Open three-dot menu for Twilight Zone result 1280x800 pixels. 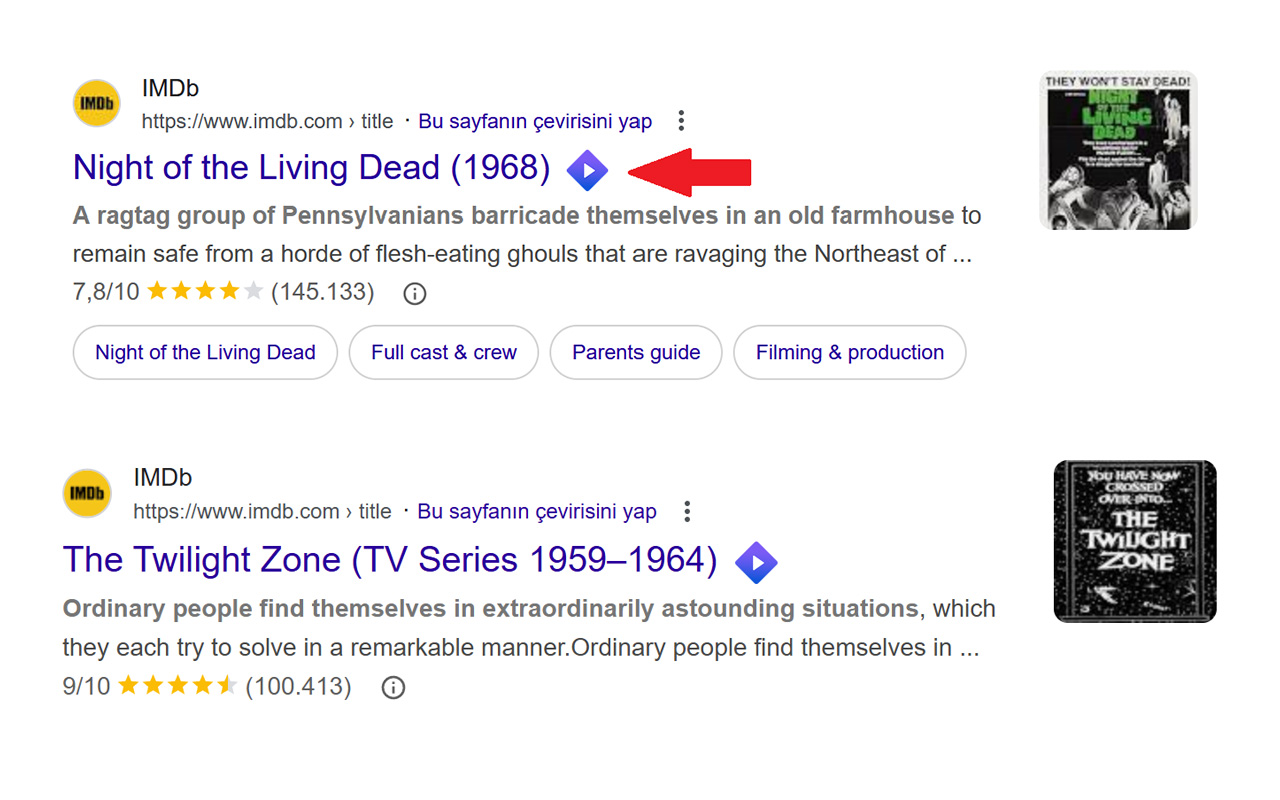[687, 512]
